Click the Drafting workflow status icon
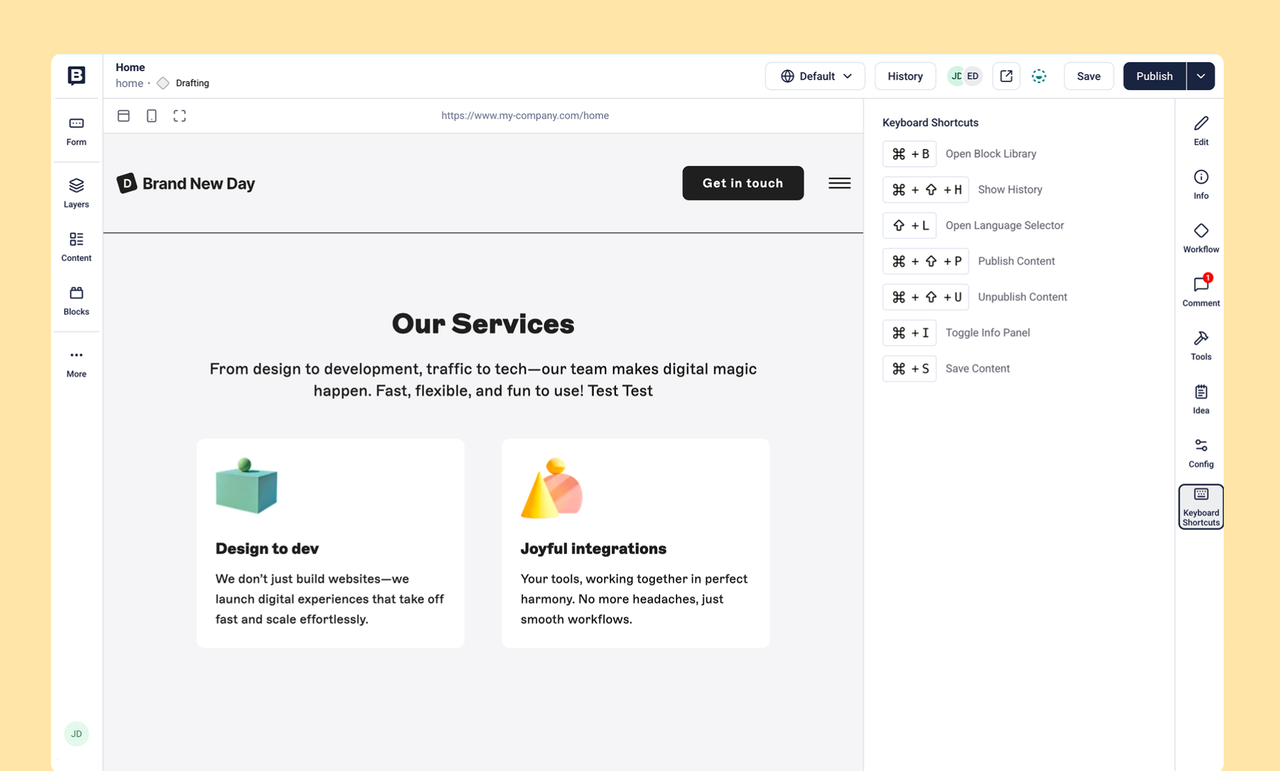1280x771 pixels. click(x=163, y=83)
